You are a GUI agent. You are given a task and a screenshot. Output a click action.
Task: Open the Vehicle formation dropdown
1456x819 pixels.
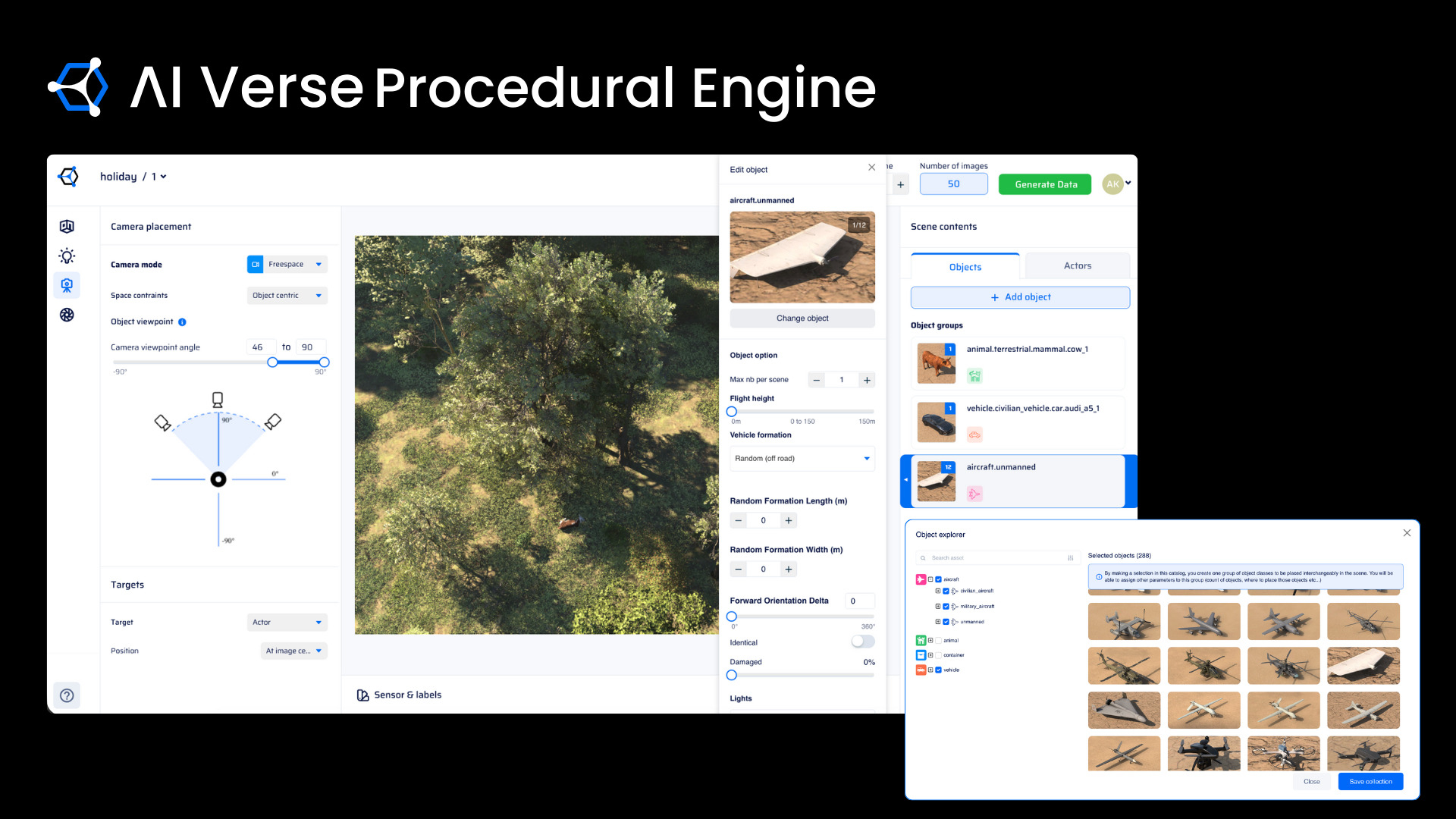[802, 458]
